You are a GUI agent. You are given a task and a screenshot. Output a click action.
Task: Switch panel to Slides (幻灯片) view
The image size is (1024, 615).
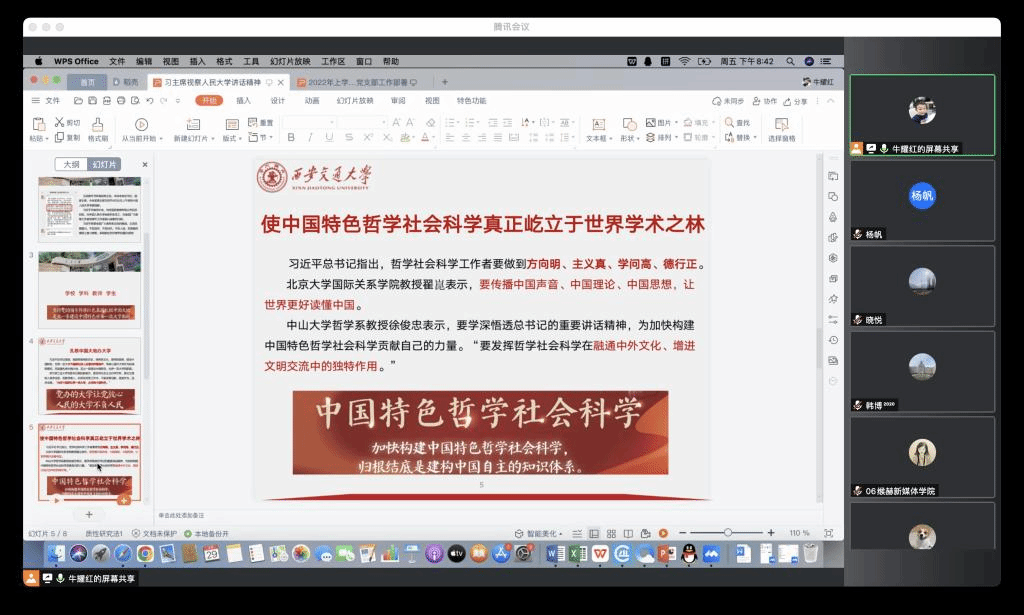pos(104,164)
